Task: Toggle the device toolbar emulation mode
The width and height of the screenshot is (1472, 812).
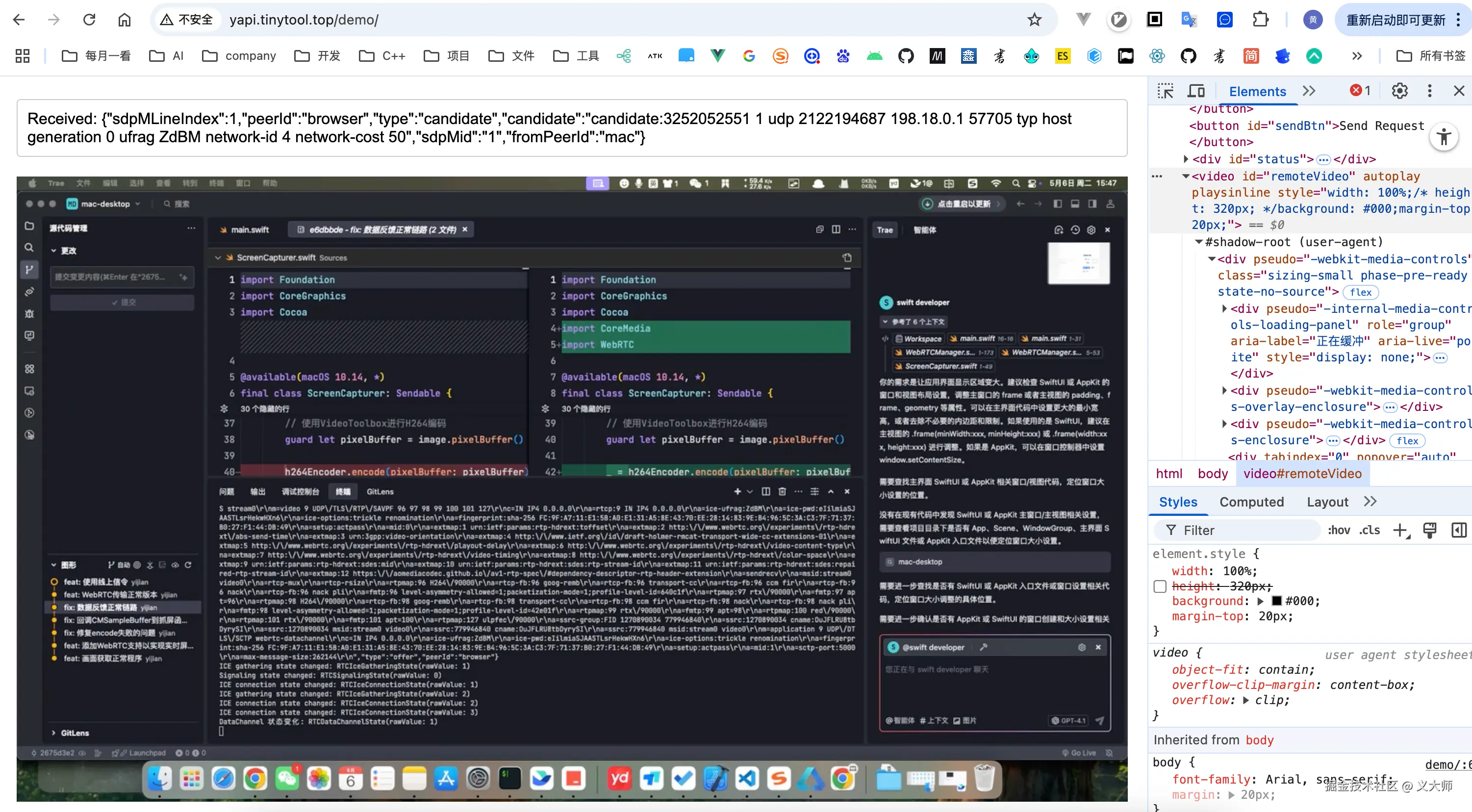Action: pyautogui.click(x=1196, y=91)
